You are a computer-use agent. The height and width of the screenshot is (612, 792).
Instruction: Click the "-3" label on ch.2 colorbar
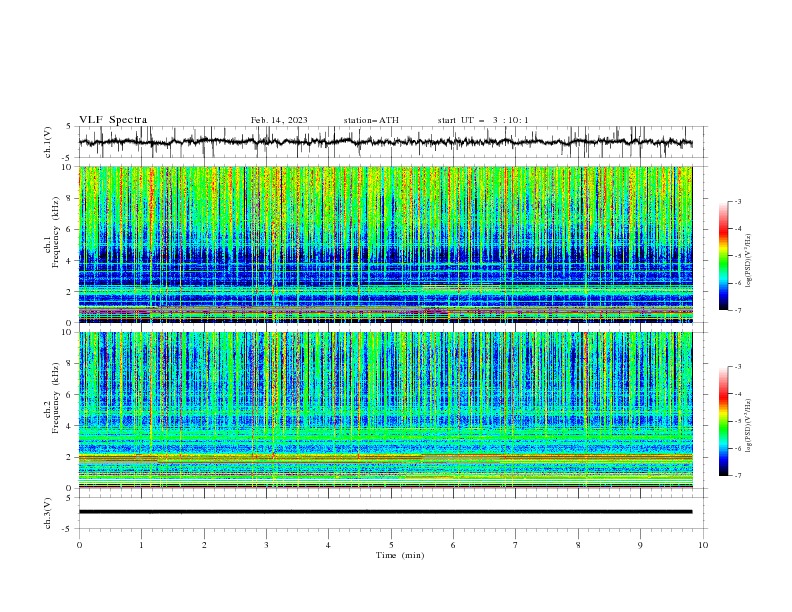coord(738,367)
